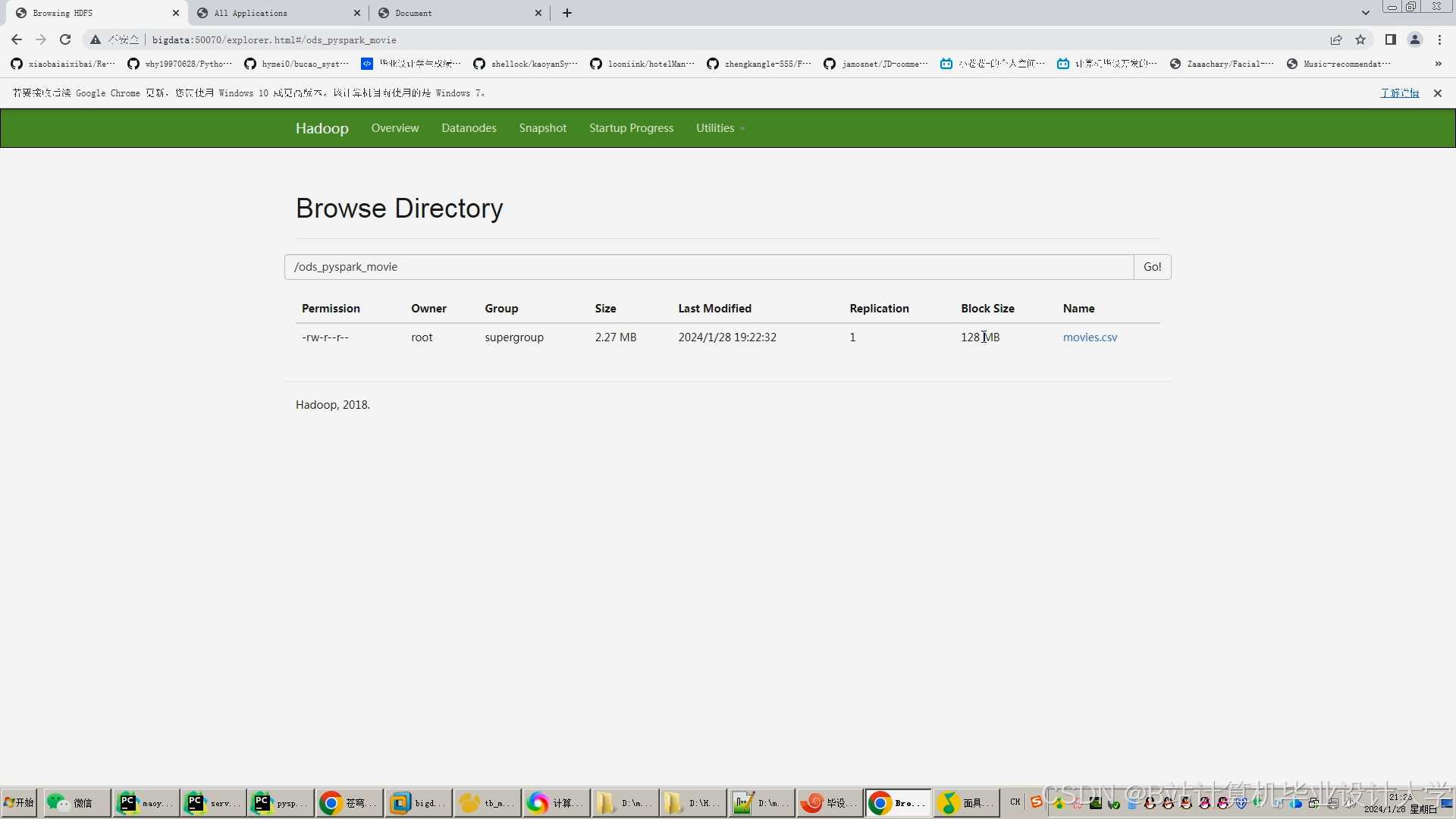
Task: Open the Chrome profile avatar icon
Action: pos(1415,39)
